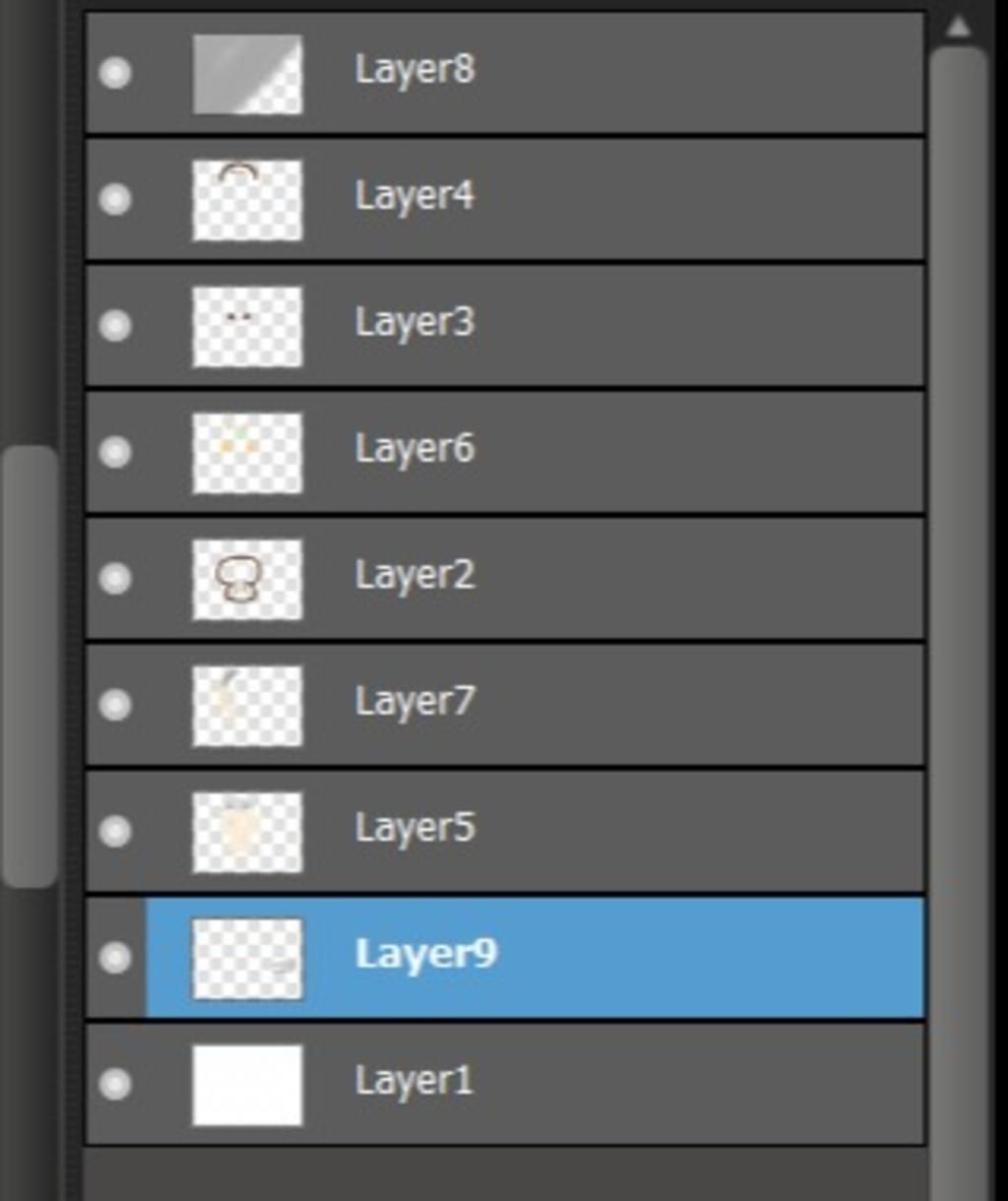
Task: Click the Layer8 gradient thumbnail
Action: point(247,74)
